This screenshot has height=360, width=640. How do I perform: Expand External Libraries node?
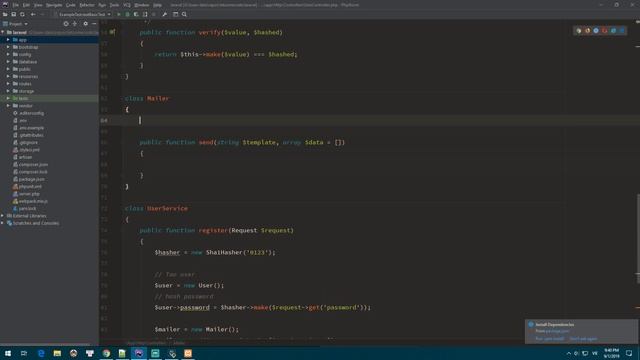(x=3, y=216)
